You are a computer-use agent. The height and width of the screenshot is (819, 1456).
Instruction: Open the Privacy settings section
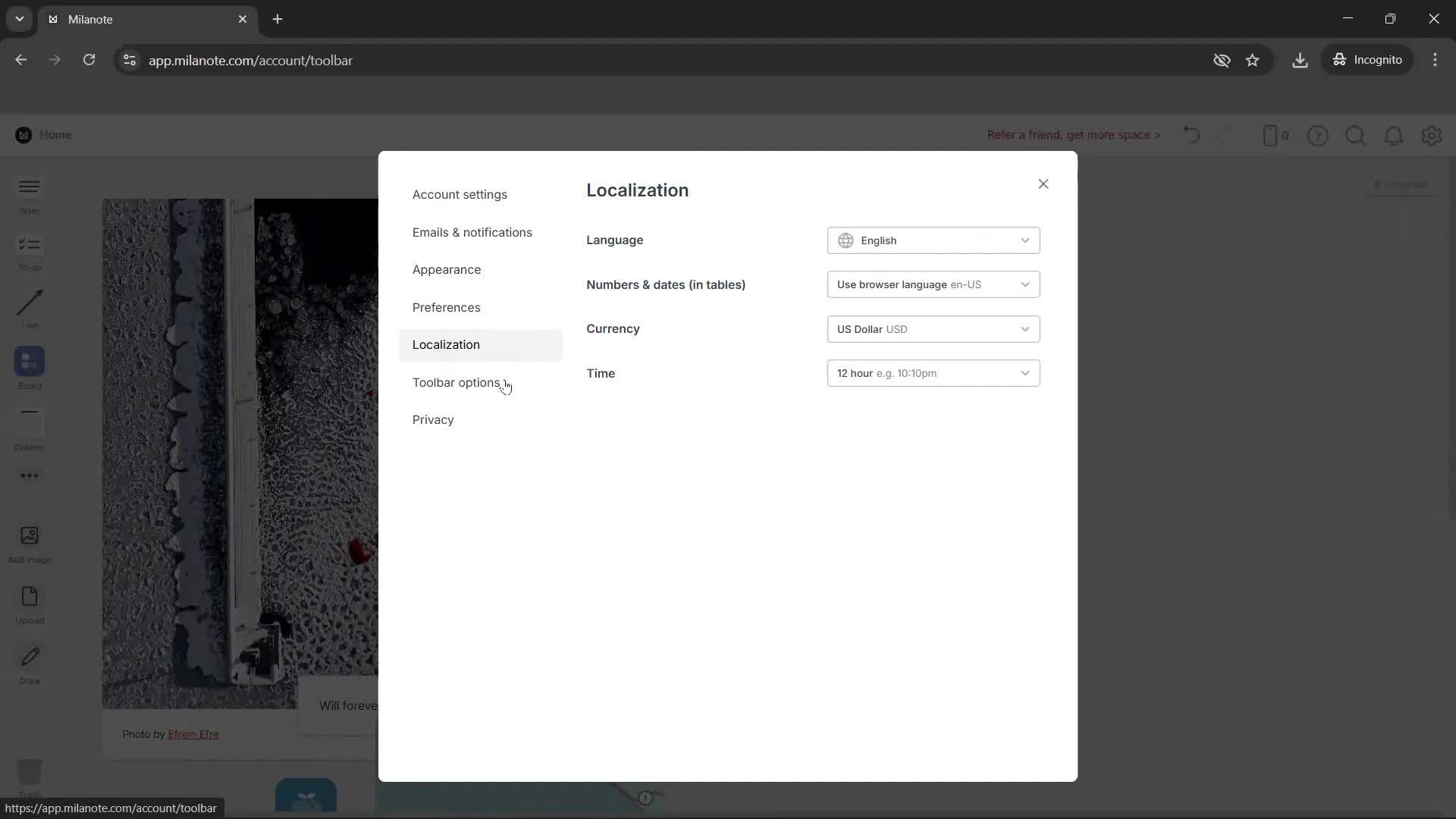click(433, 419)
